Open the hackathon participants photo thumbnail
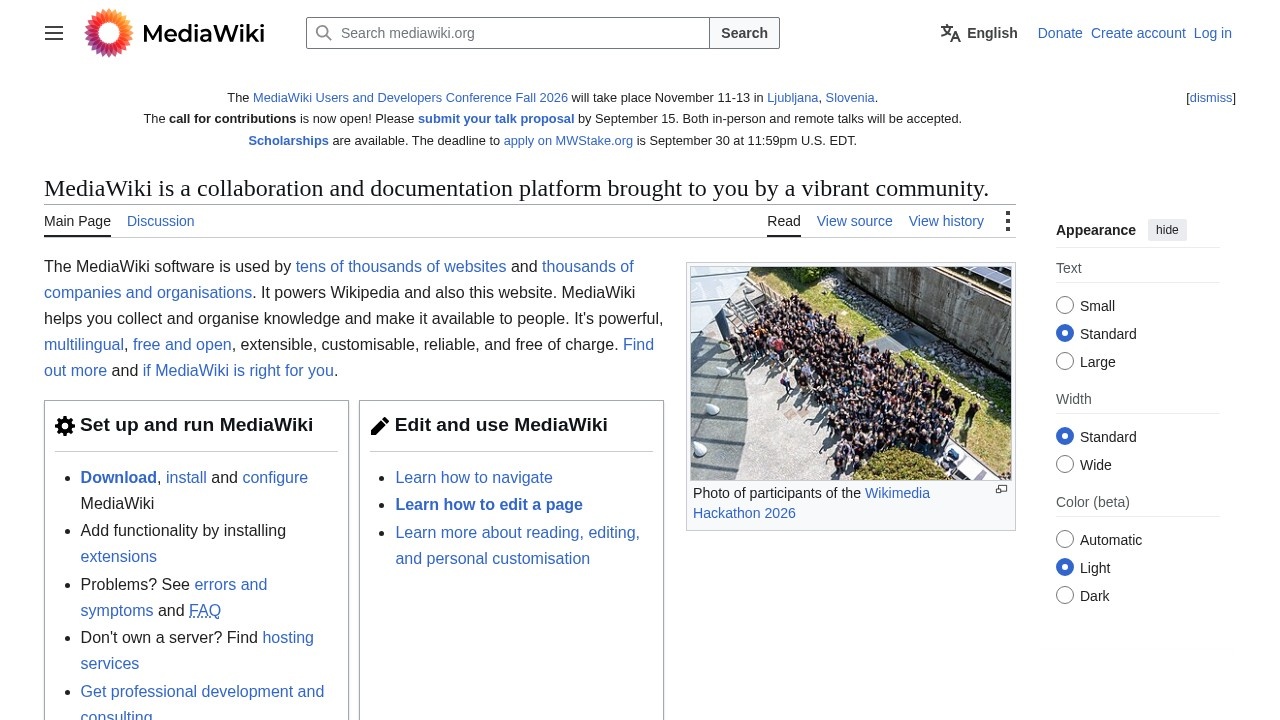 coord(851,373)
